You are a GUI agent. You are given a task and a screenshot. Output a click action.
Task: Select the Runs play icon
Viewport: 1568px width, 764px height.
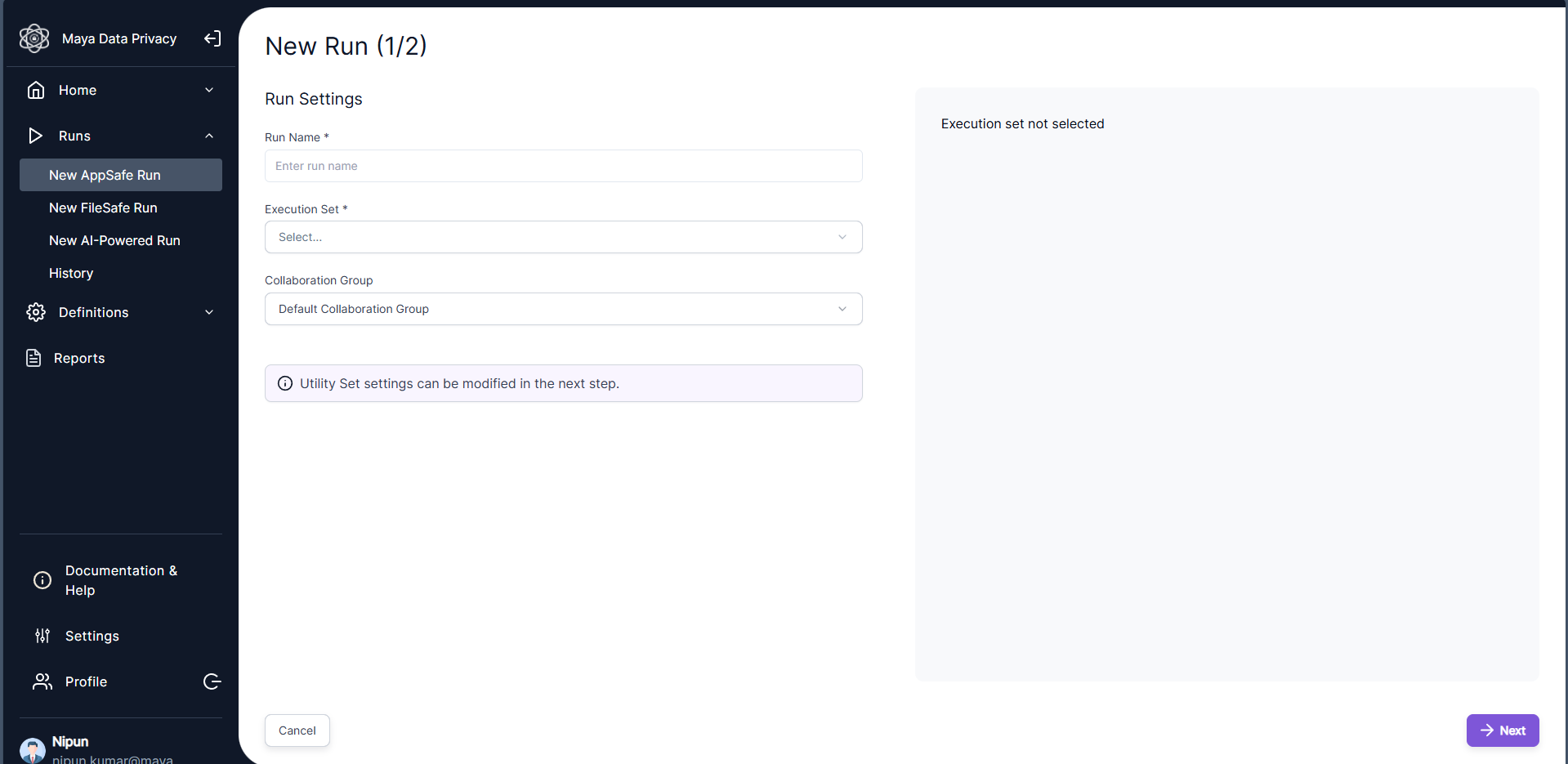tap(35, 136)
